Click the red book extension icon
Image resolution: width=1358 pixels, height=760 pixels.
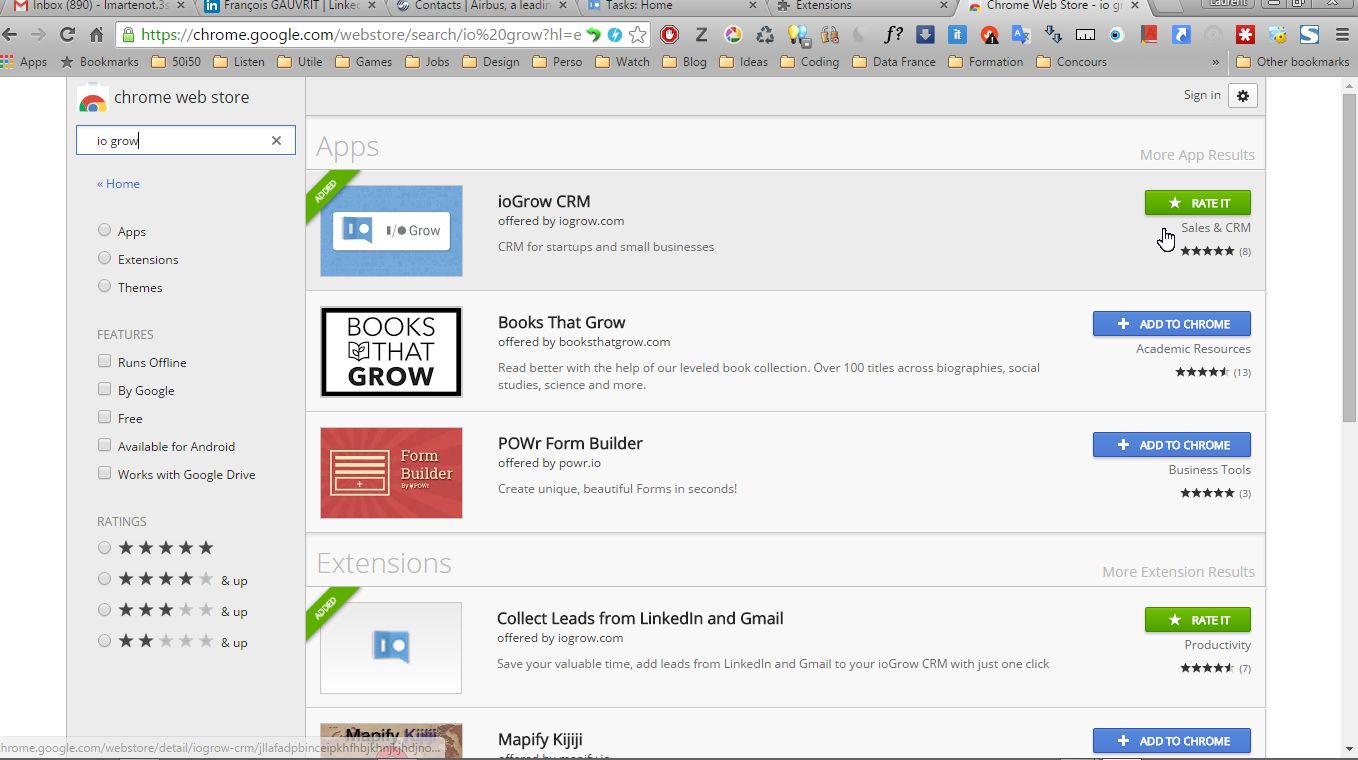click(x=1149, y=35)
